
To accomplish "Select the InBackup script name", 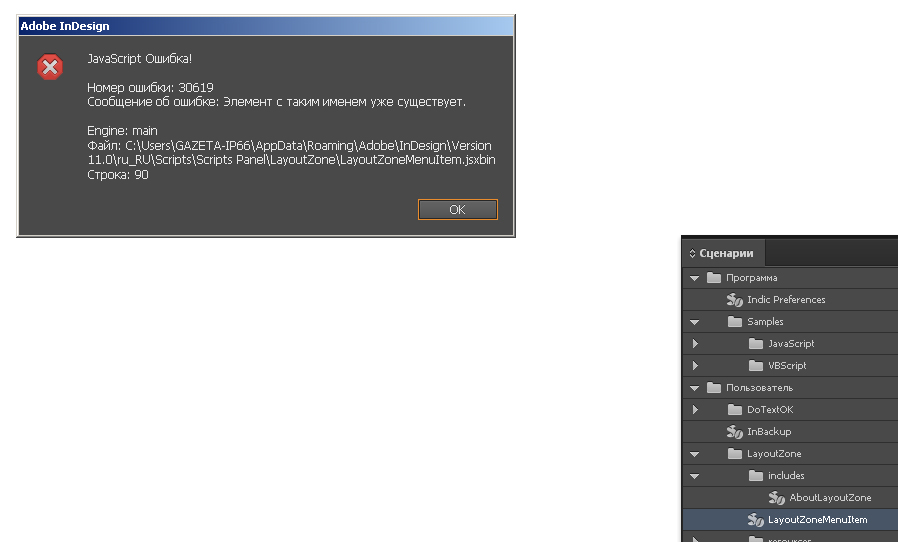I will click(x=769, y=431).
